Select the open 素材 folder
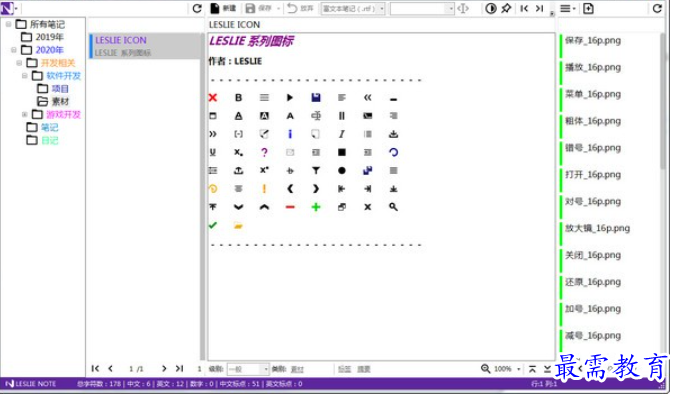Image resolution: width=676 pixels, height=398 pixels. coord(53,101)
